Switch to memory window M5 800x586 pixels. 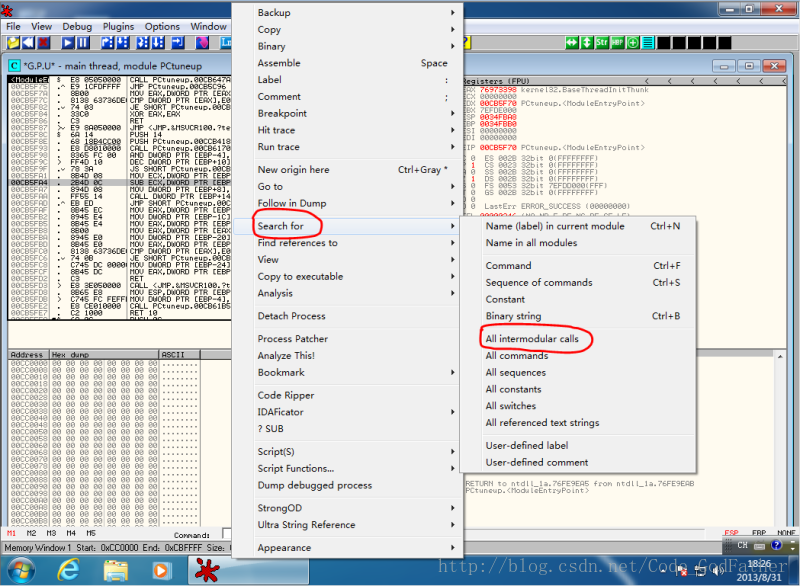point(91,533)
